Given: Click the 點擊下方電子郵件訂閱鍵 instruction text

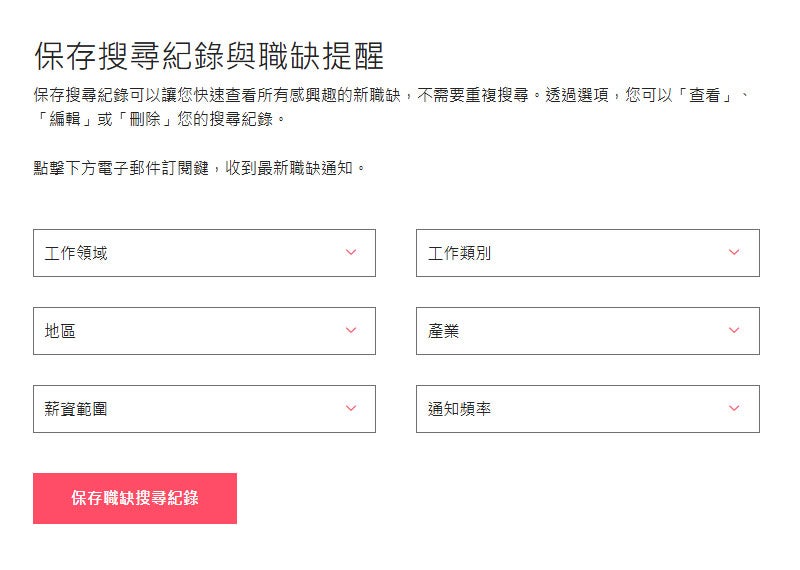Looking at the screenshot, I should point(200,168).
